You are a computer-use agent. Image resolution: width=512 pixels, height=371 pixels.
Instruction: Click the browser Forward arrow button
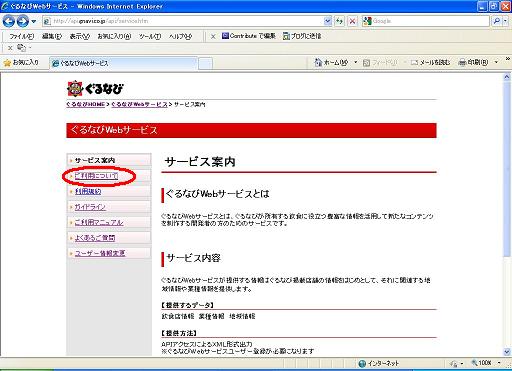point(23,21)
